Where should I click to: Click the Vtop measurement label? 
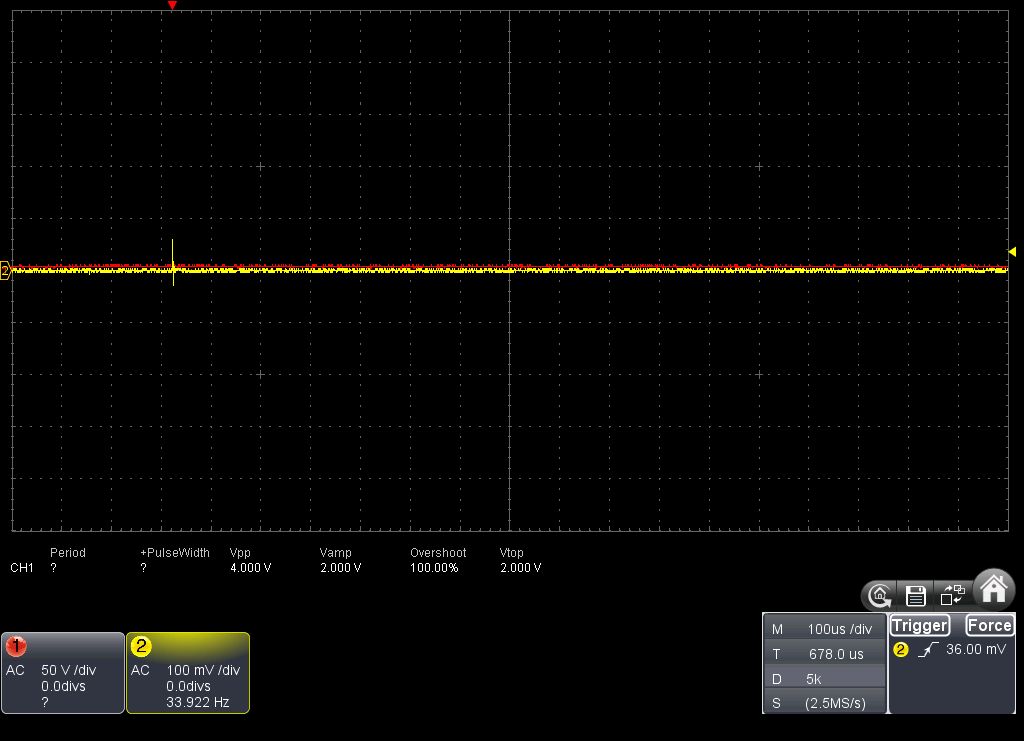pyautogui.click(x=511, y=552)
